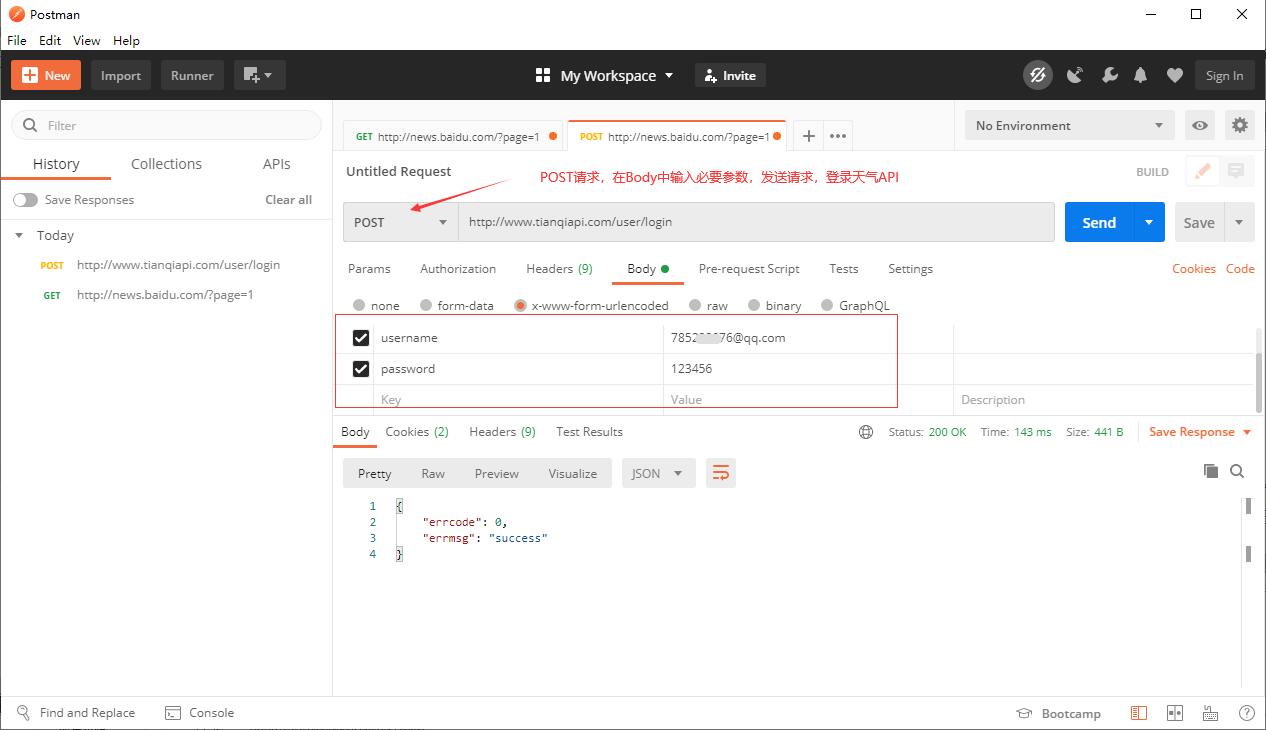Click the environment quick look eye icon
The image size is (1266, 730).
tap(1200, 125)
